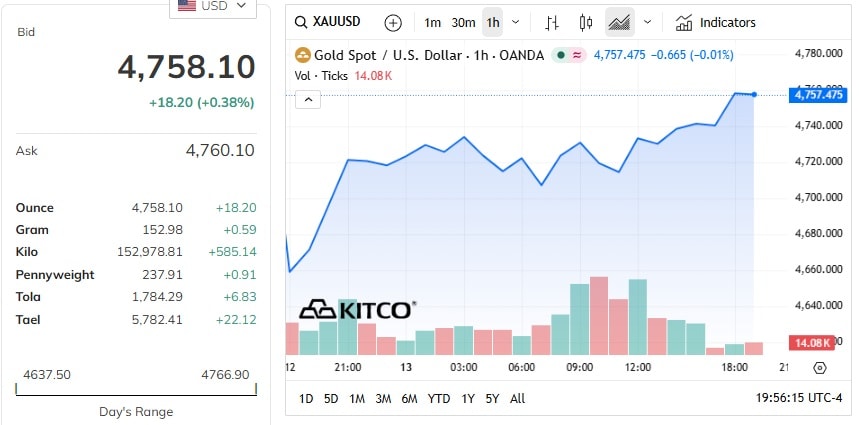859x425 pixels.
Task: Select the candlestick chart style icon
Action: [x=586, y=22]
